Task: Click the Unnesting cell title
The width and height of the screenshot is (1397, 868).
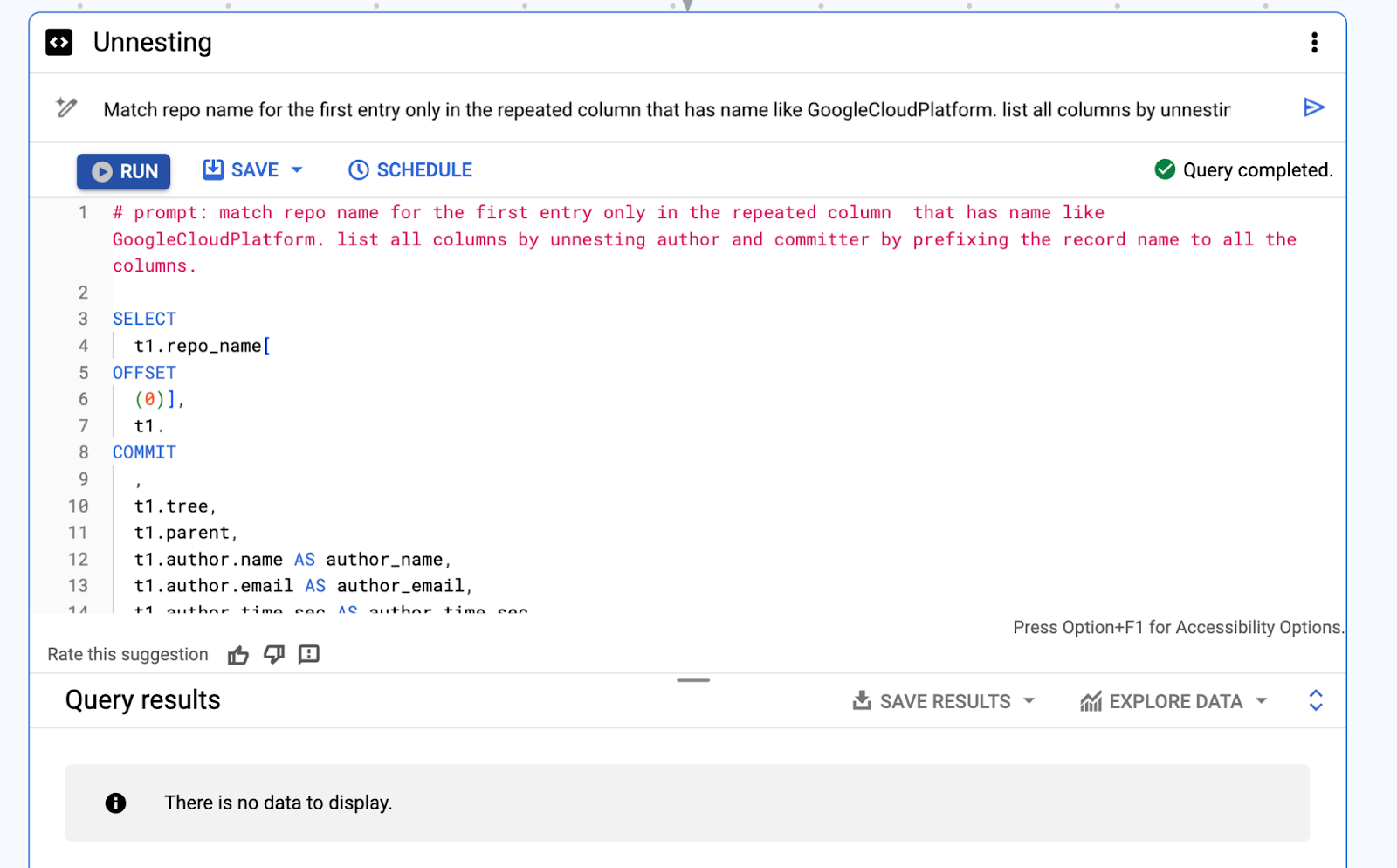Action: pos(153,42)
